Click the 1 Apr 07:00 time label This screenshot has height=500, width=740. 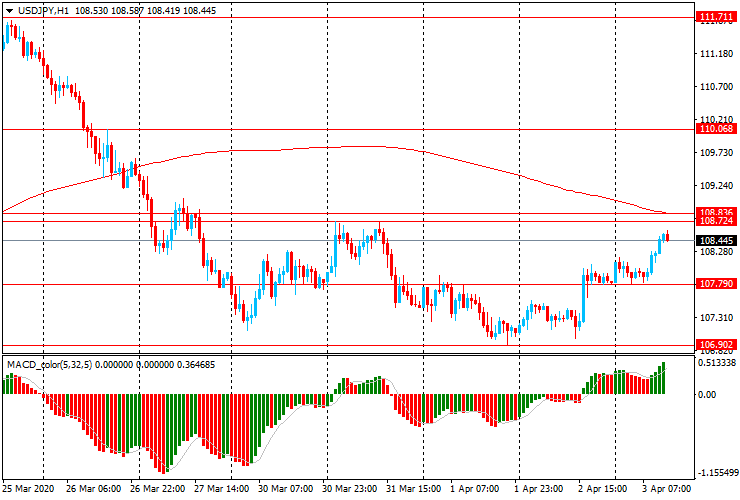pyautogui.click(x=474, y=489)
